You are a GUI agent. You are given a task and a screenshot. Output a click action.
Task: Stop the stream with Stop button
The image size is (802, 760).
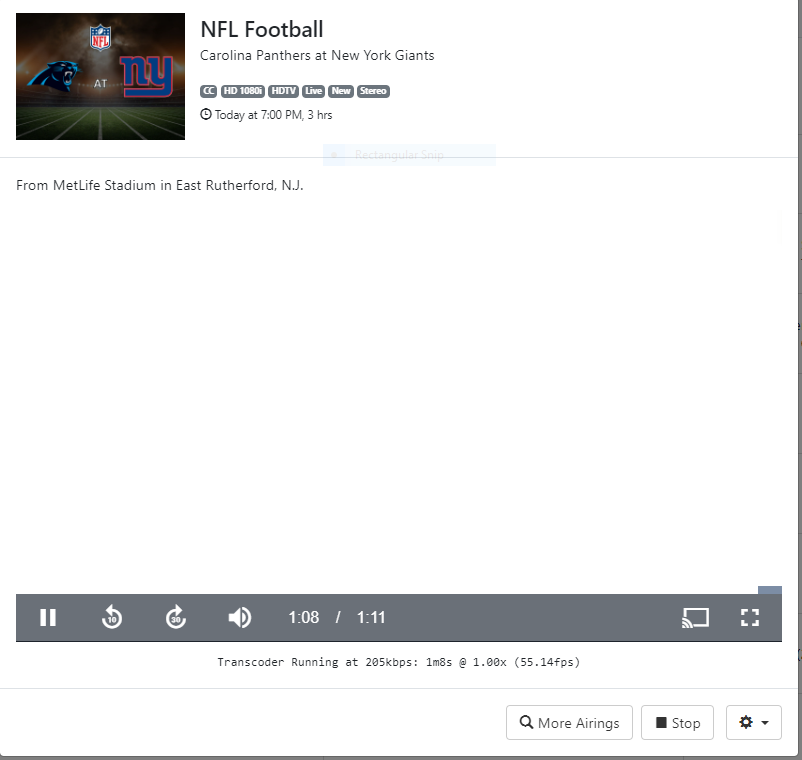click(677, 723)
